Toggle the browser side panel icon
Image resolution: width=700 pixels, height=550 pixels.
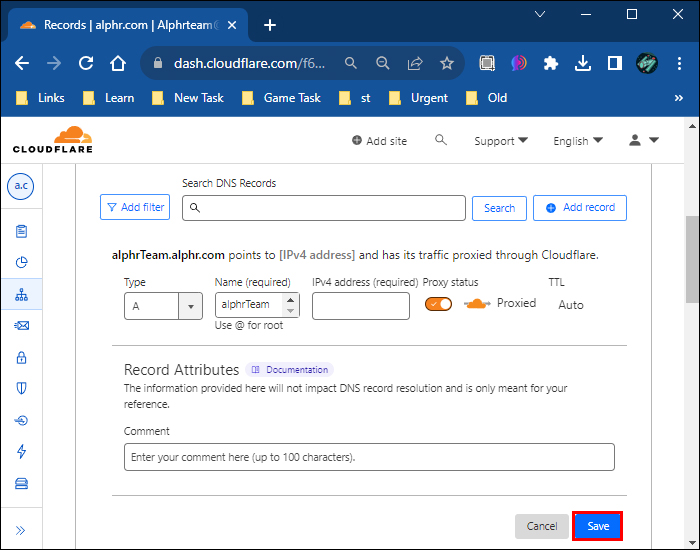(x=615, y=63)
